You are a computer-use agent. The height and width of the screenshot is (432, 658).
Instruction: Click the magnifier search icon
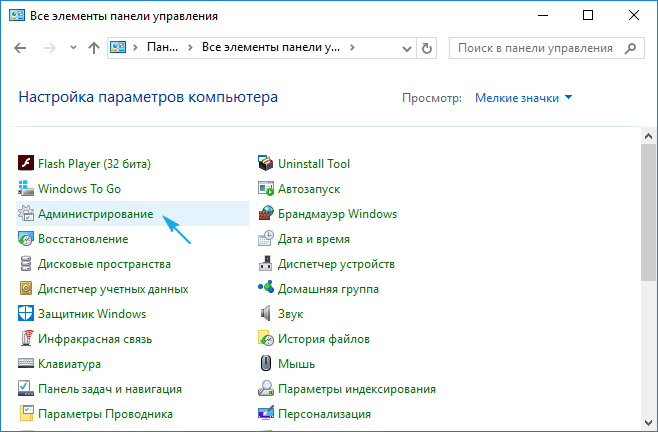pyautogui.click(x=630, y=48)
